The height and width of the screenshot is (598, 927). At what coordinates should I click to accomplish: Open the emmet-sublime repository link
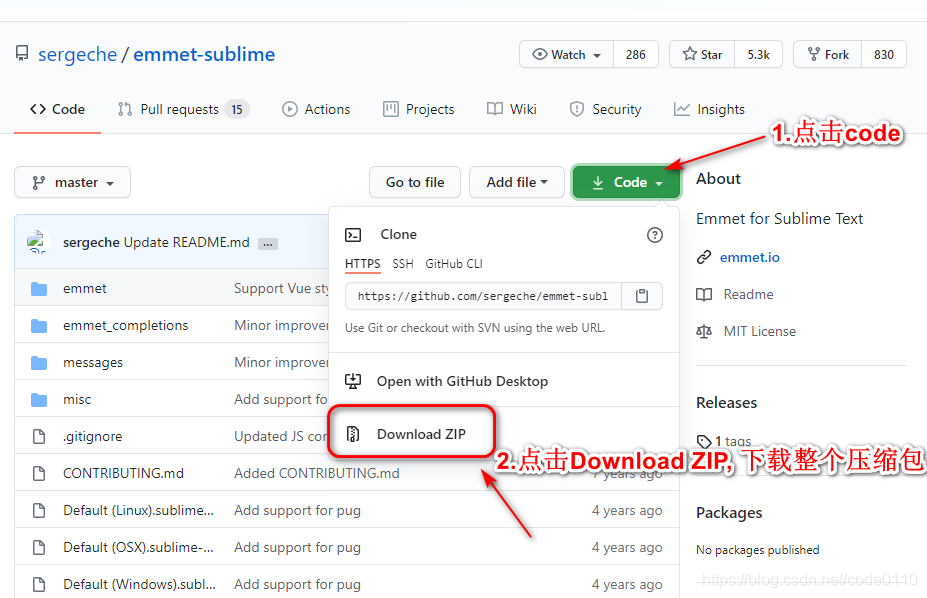pyautogui.click(x=204, y=54)
